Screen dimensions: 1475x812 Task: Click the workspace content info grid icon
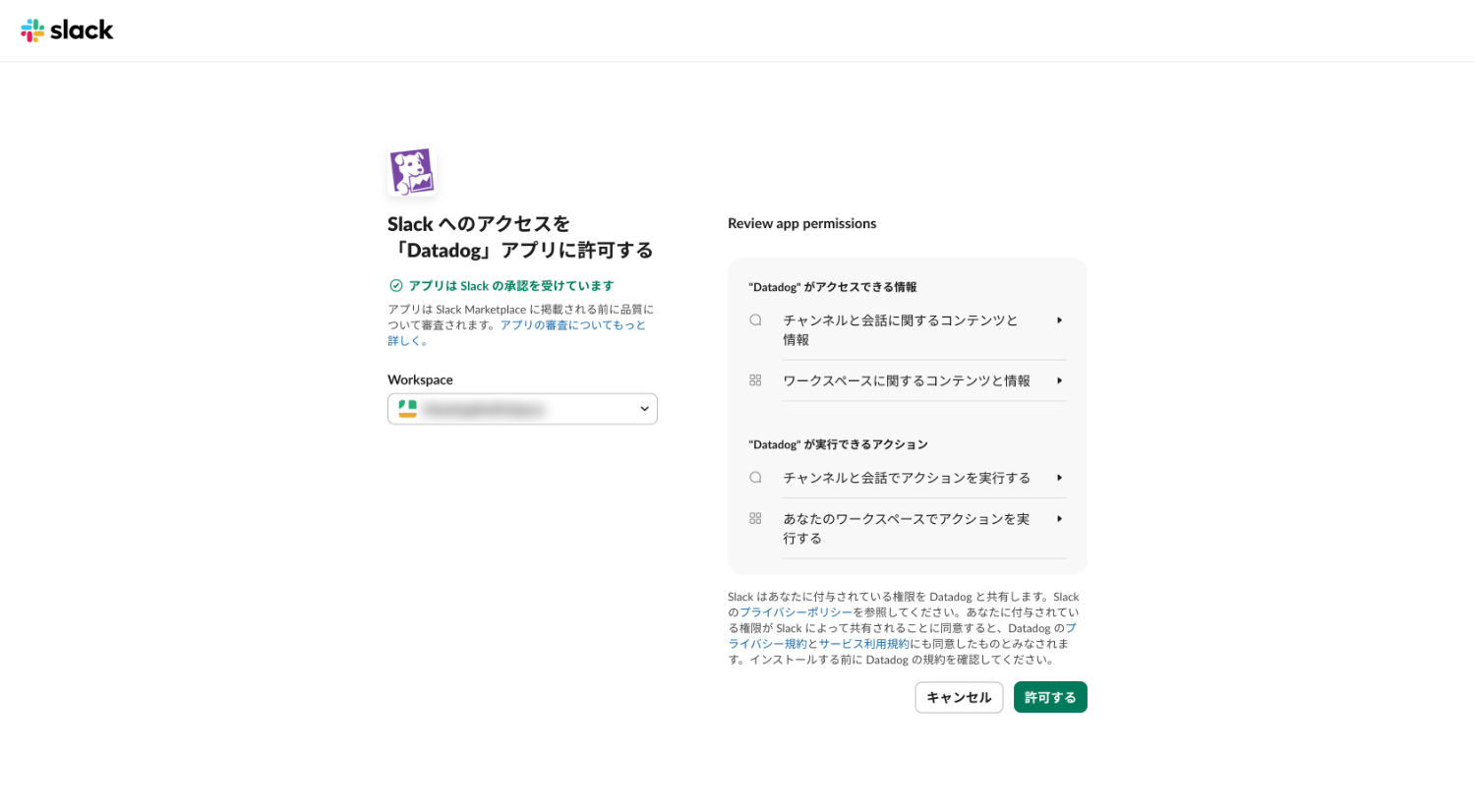755,380
